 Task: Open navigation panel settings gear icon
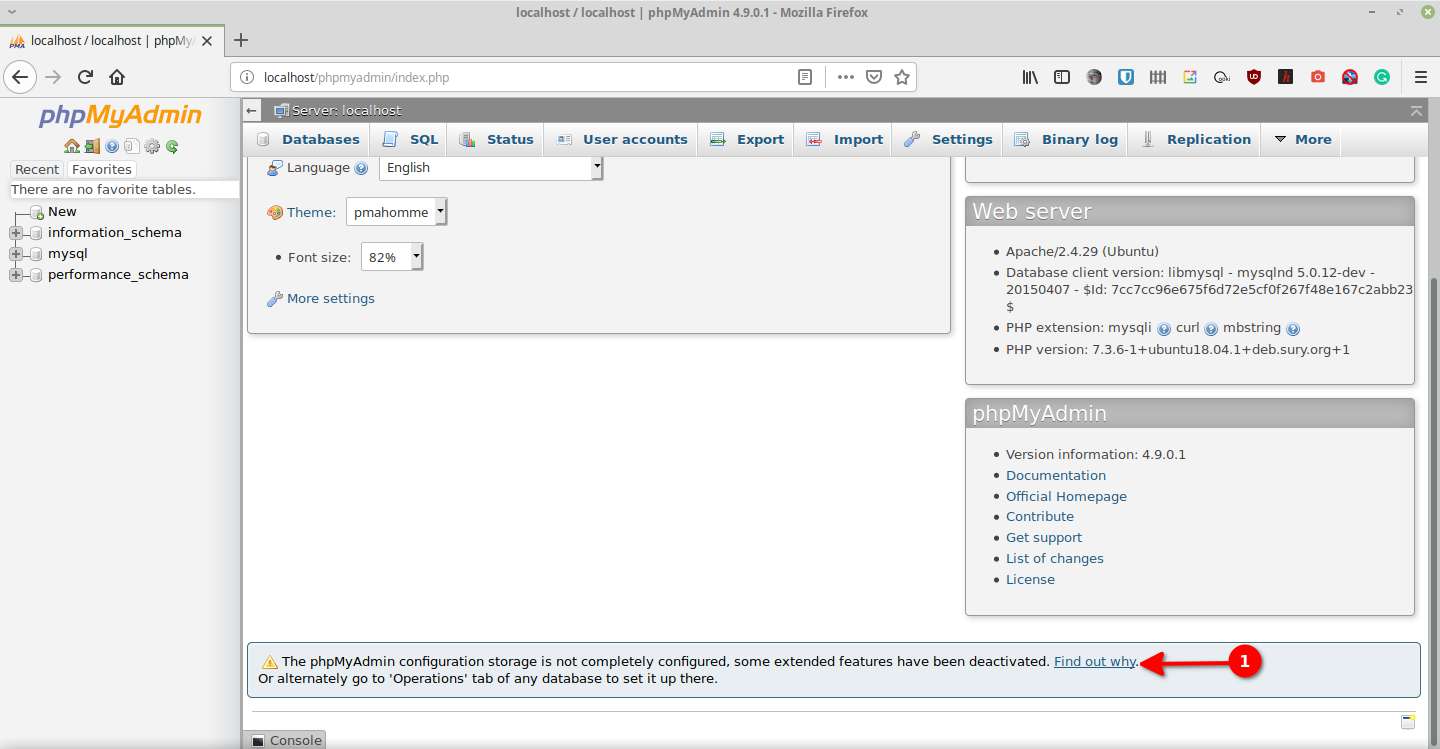pos(152,146)
